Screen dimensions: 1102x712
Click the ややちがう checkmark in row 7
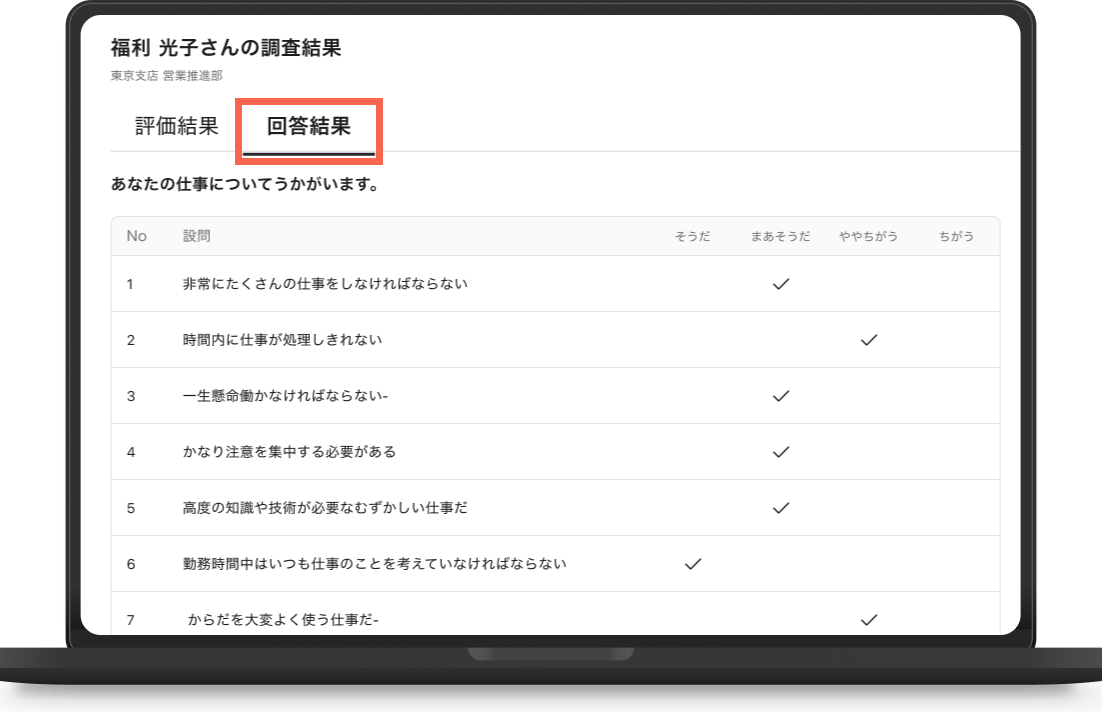[869, 620]
